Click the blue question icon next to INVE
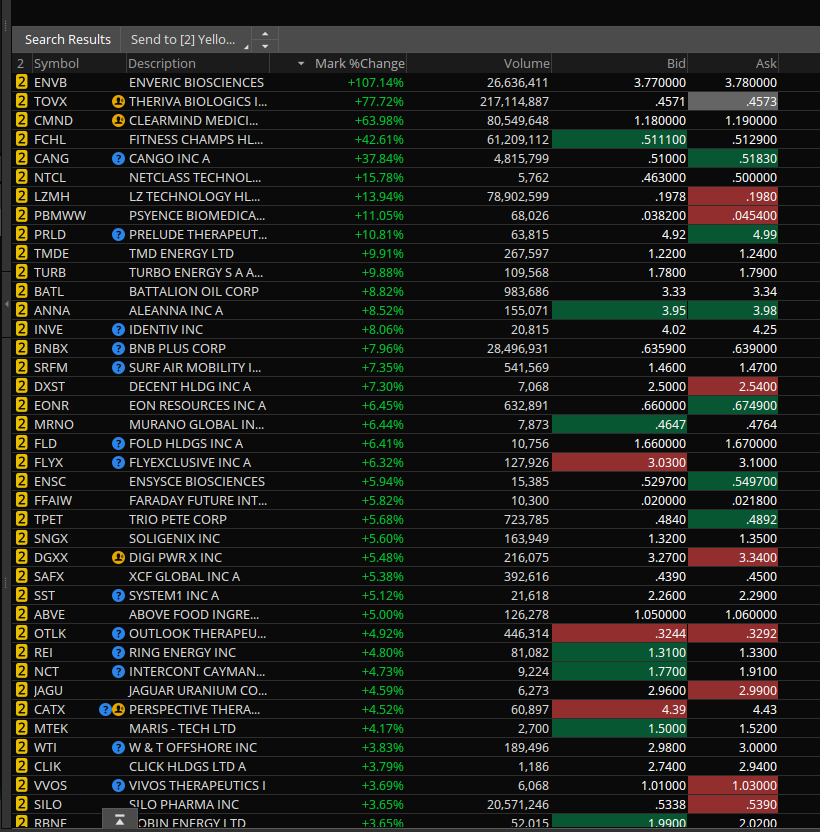The image size is (820, 832). (118, 330)
